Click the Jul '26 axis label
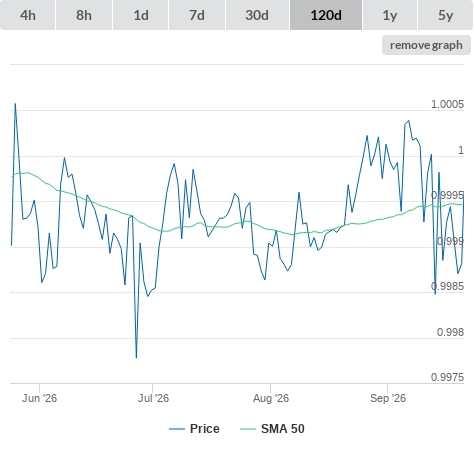The height and width of the screenshot is (455, 474). click(x=153, y=398)
